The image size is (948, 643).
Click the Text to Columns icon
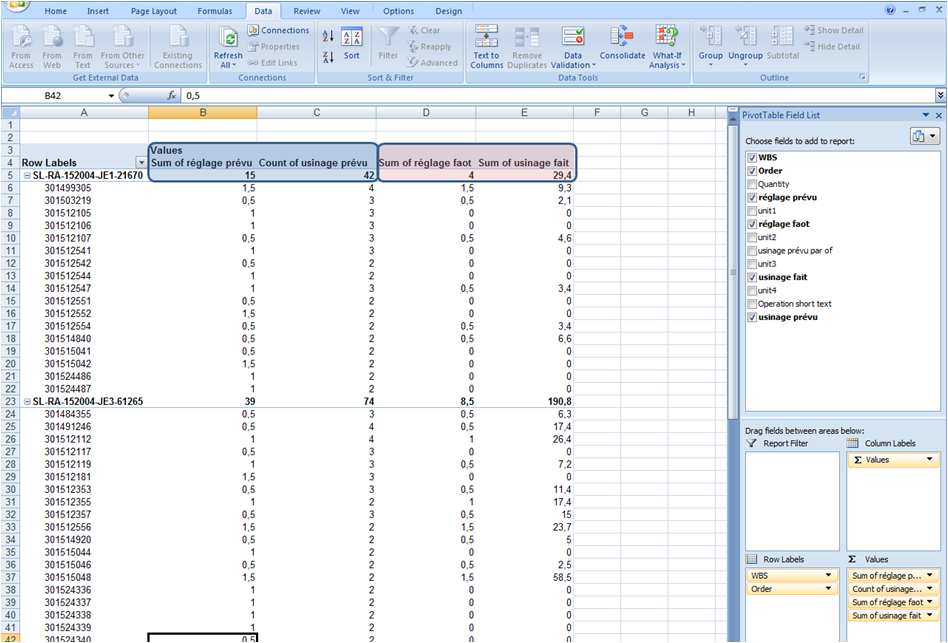tap(486, 38)
